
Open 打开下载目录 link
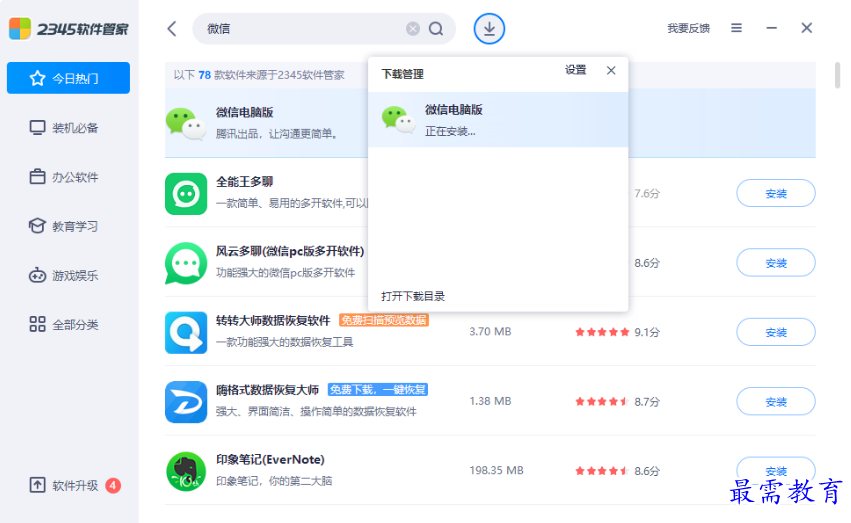point(413,296)
